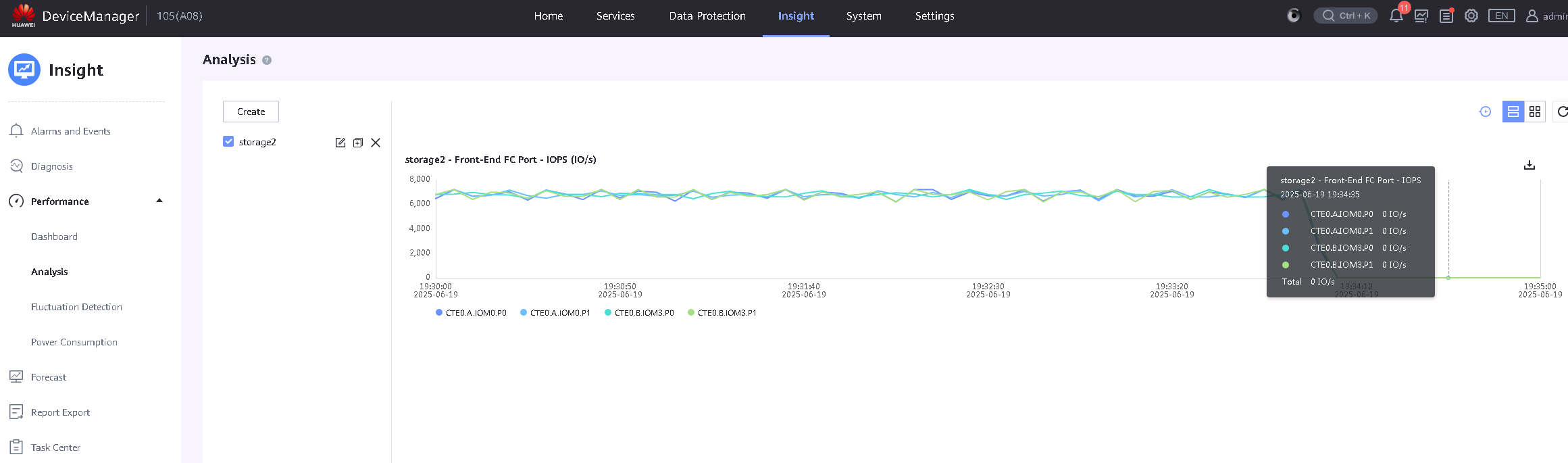Click the chart title 'storage2 - Front-End FC Port - IOPS (IO/s)'
The image size is (1568, 463).
pyautogui.click(x=501, y=160)
